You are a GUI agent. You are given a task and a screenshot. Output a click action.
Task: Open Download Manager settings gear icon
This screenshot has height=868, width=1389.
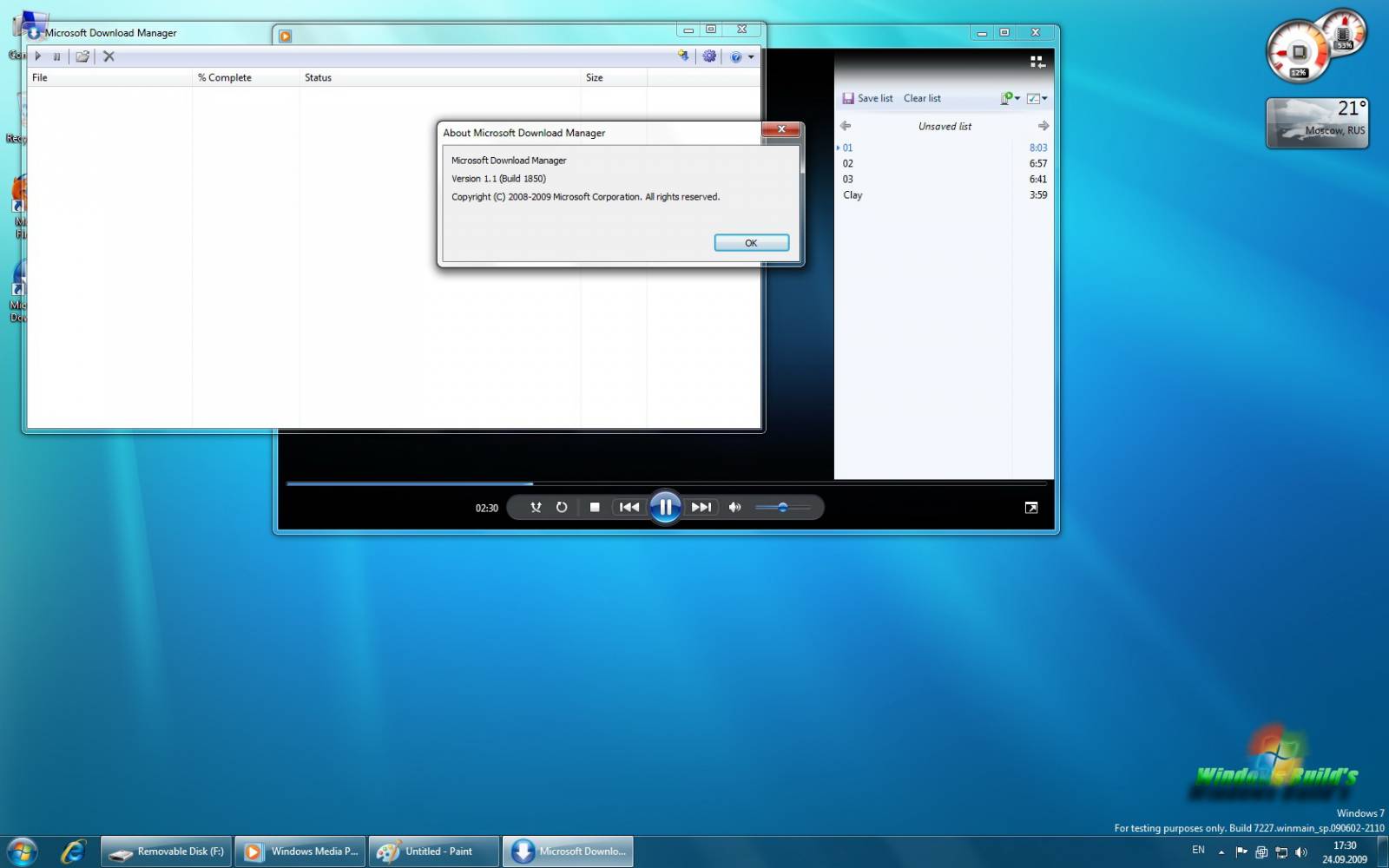click(709, 56)
